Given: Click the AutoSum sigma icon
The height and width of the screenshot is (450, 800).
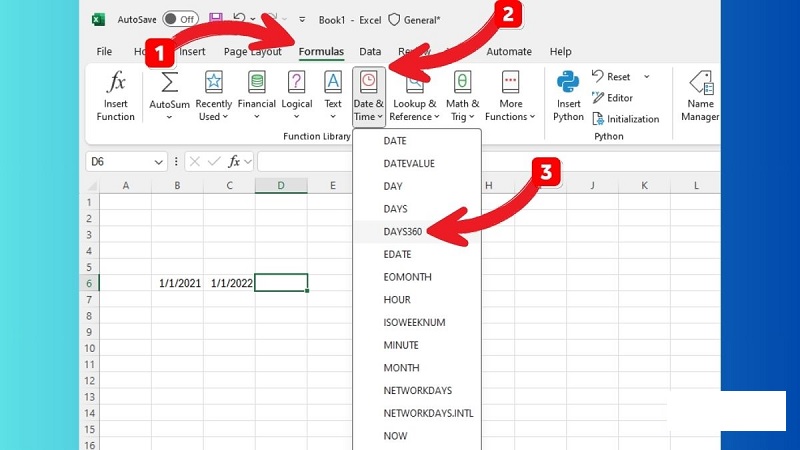Looking at the screenshot, I should point(169,83).
